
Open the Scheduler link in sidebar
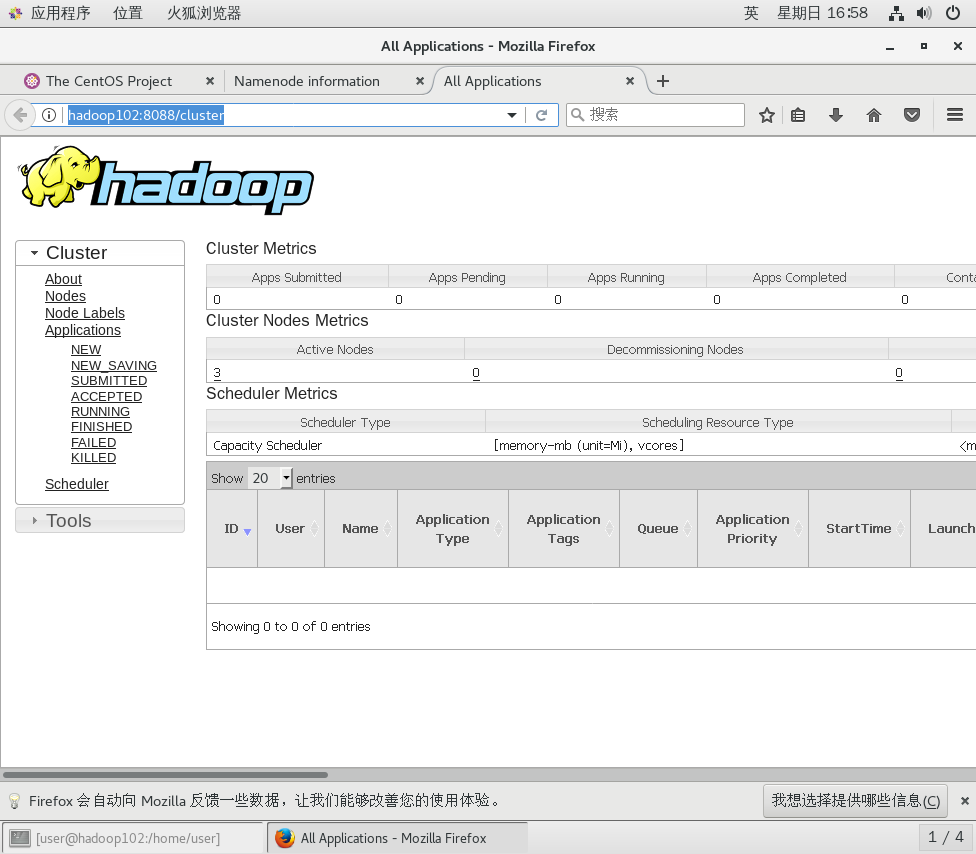pos(77,484)
